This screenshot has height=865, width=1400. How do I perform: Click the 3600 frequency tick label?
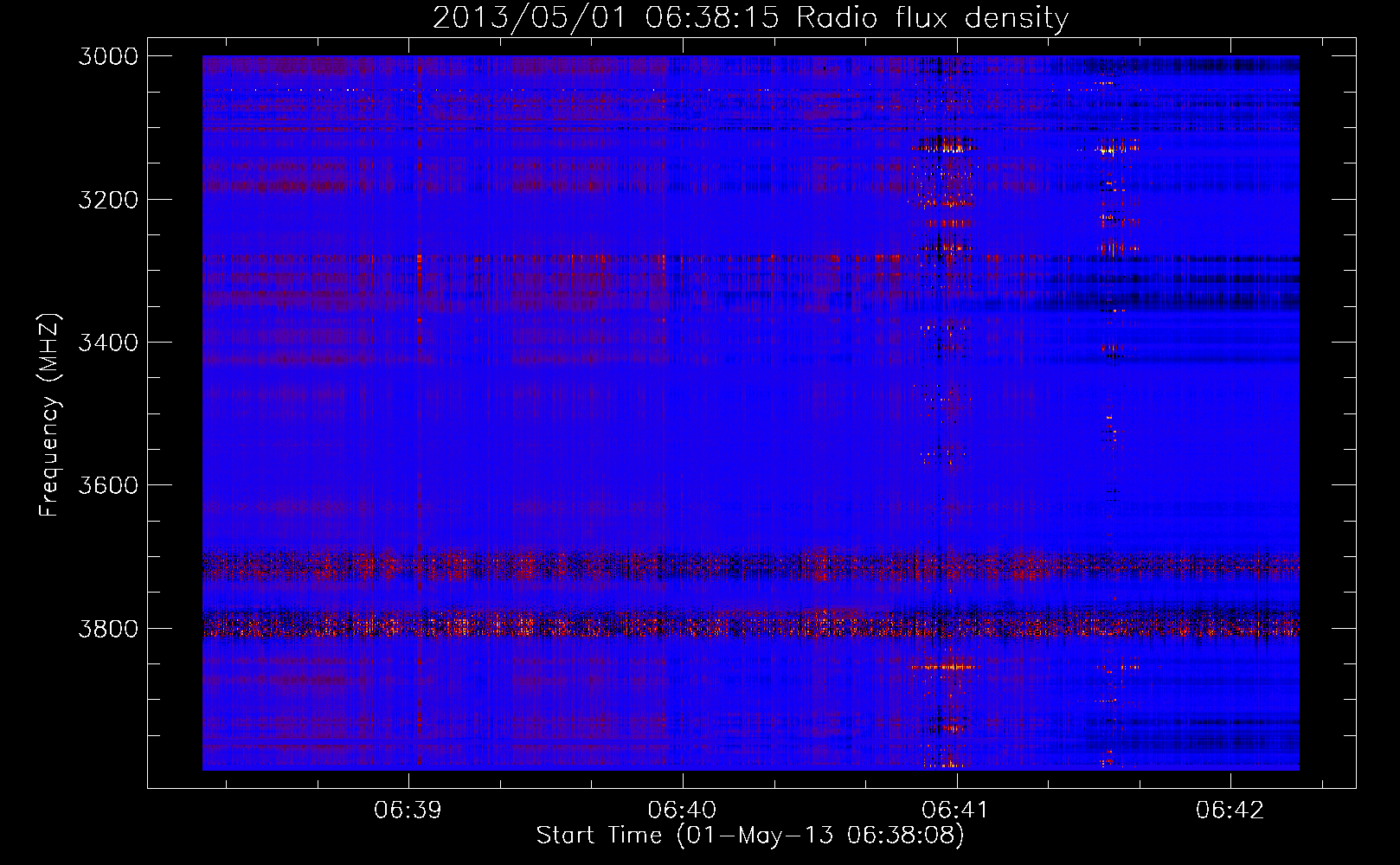click(108, 485)
